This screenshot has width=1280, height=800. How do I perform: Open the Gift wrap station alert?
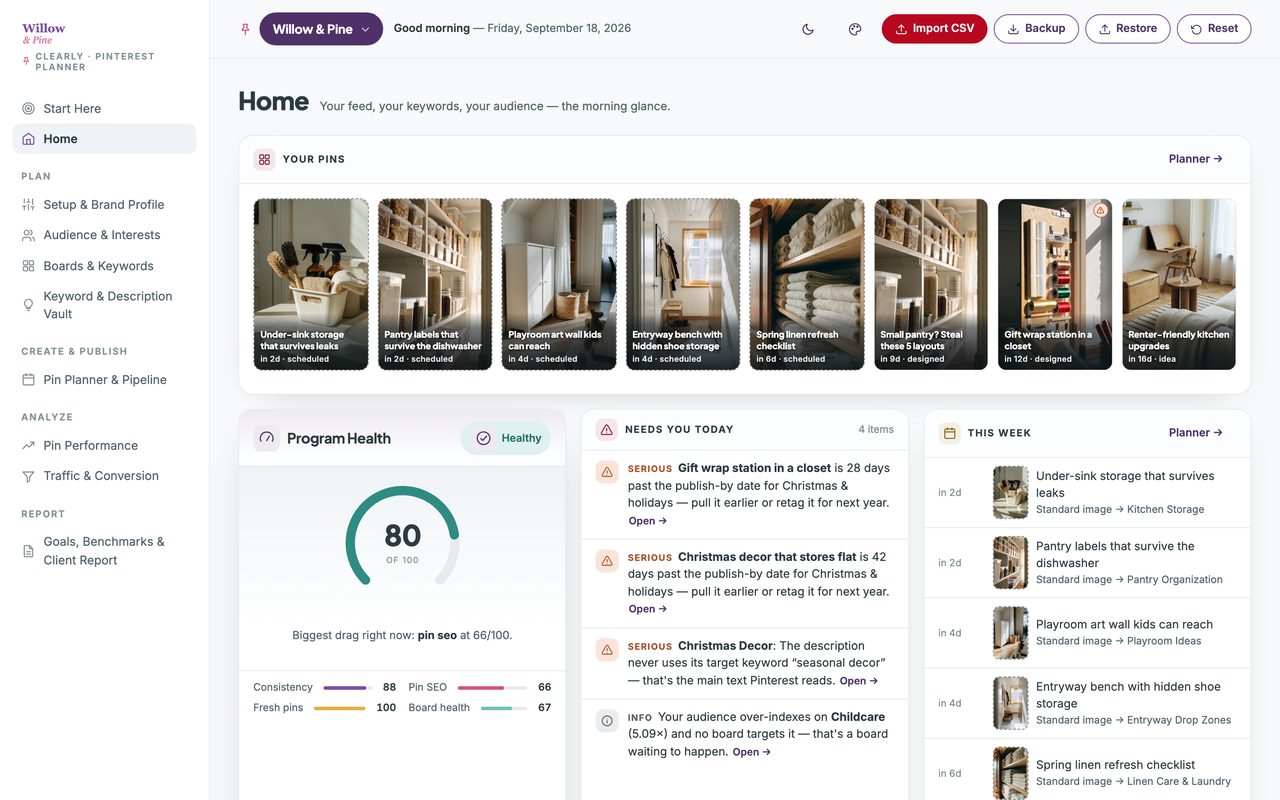(745, 496)
